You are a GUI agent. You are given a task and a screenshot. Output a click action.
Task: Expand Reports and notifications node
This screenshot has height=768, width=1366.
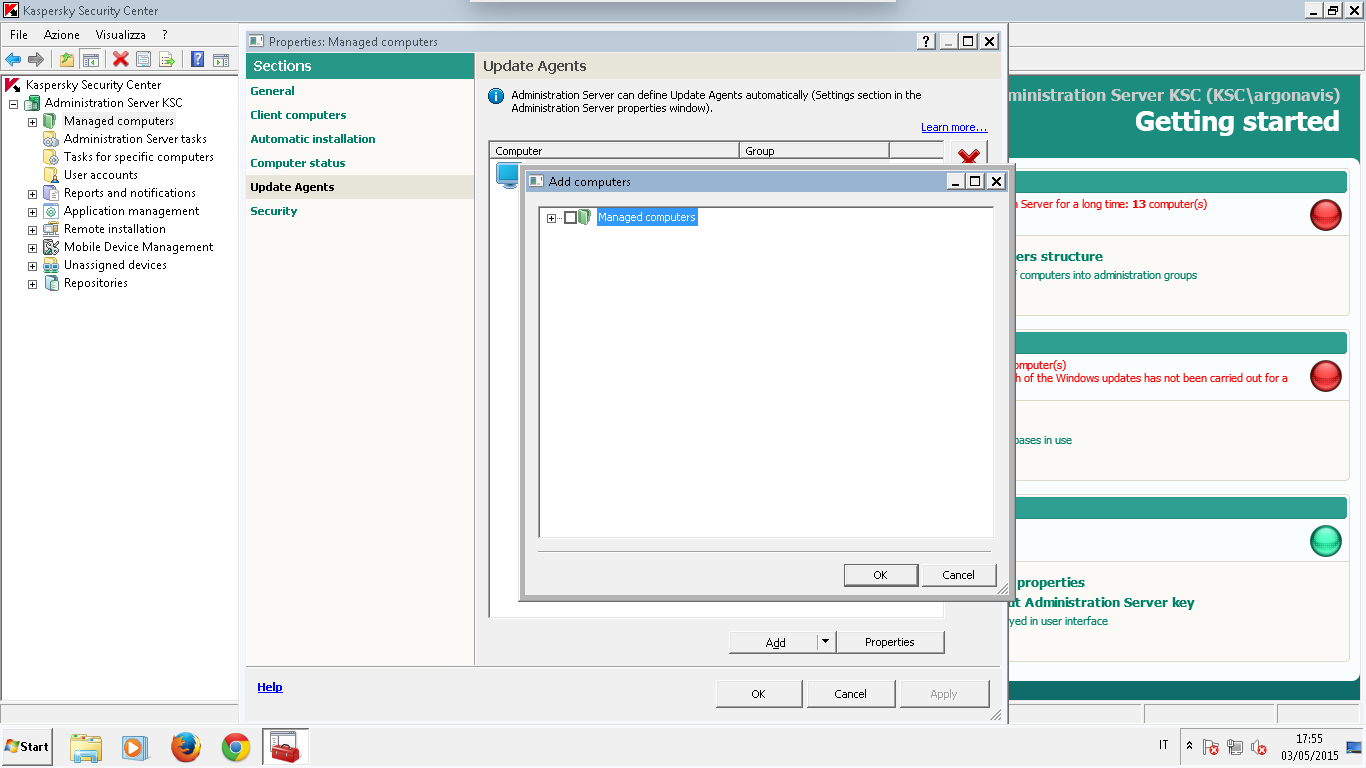point(32,194)
